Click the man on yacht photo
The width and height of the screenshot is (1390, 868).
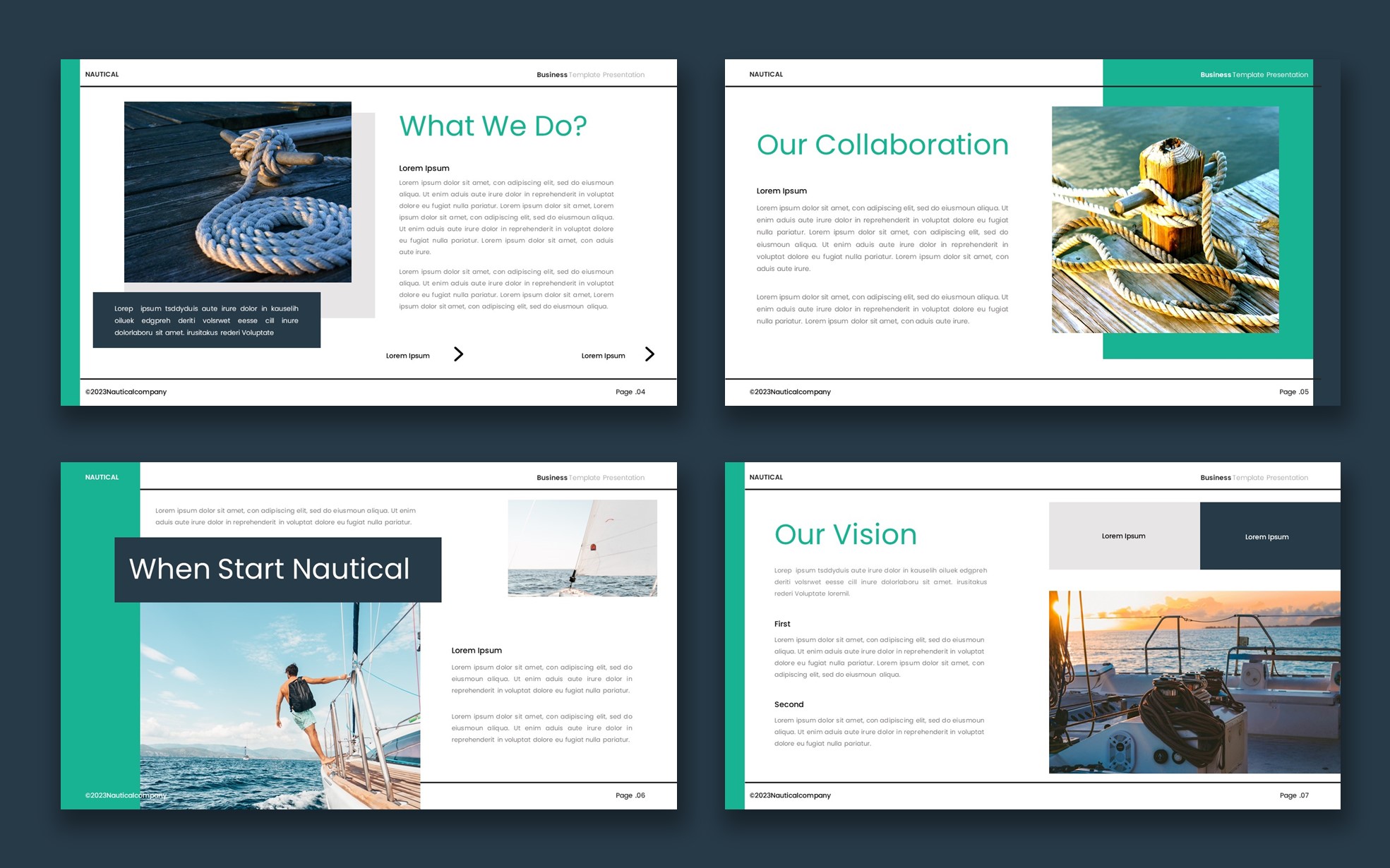click(280, 706)
